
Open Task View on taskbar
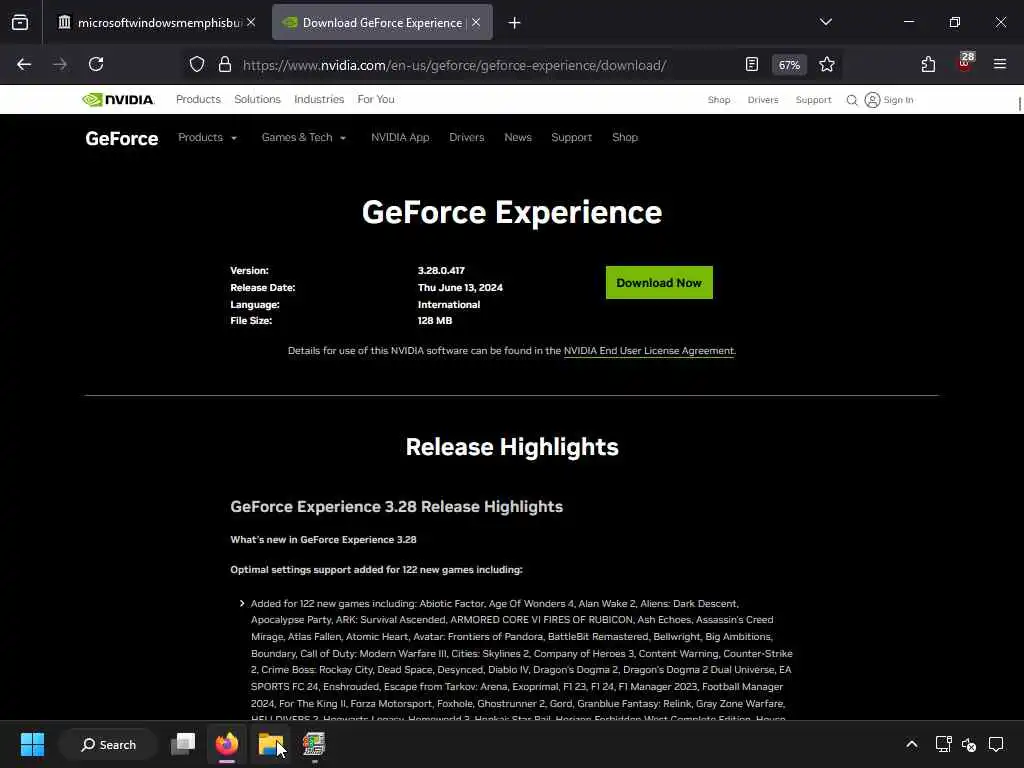(183, 744)
